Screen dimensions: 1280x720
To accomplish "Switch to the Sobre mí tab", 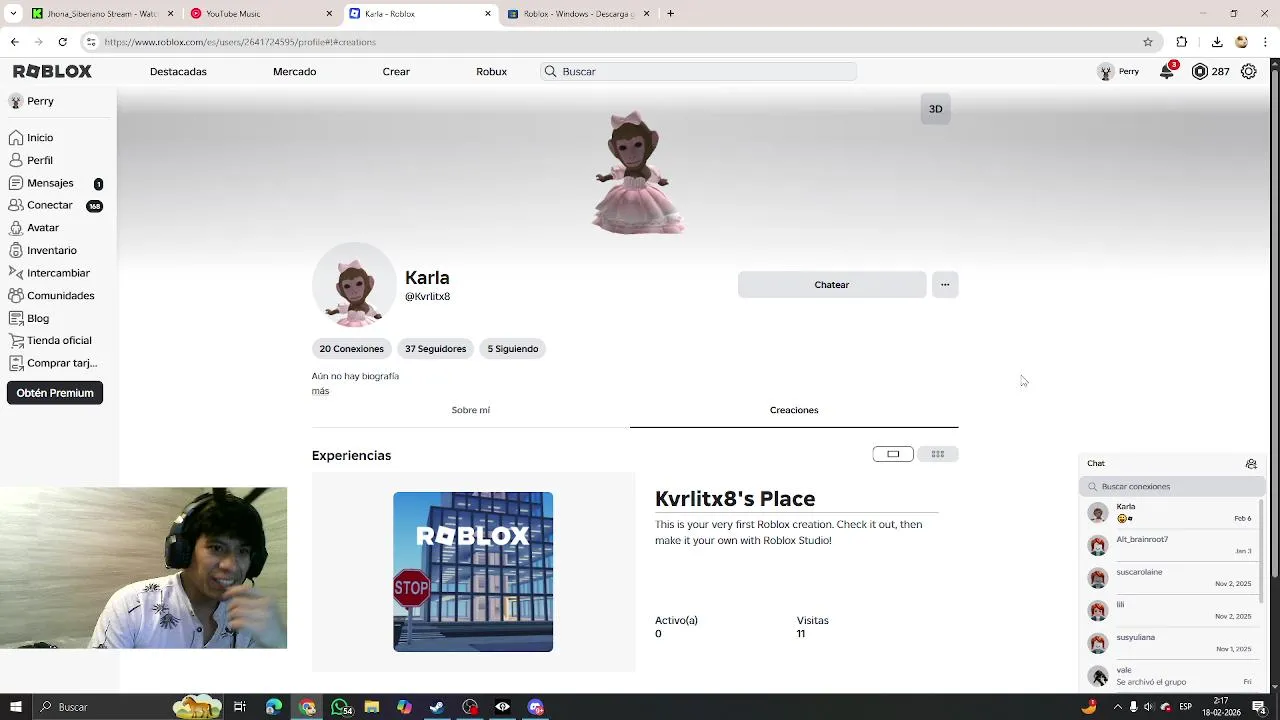I will tap(470, 410).
